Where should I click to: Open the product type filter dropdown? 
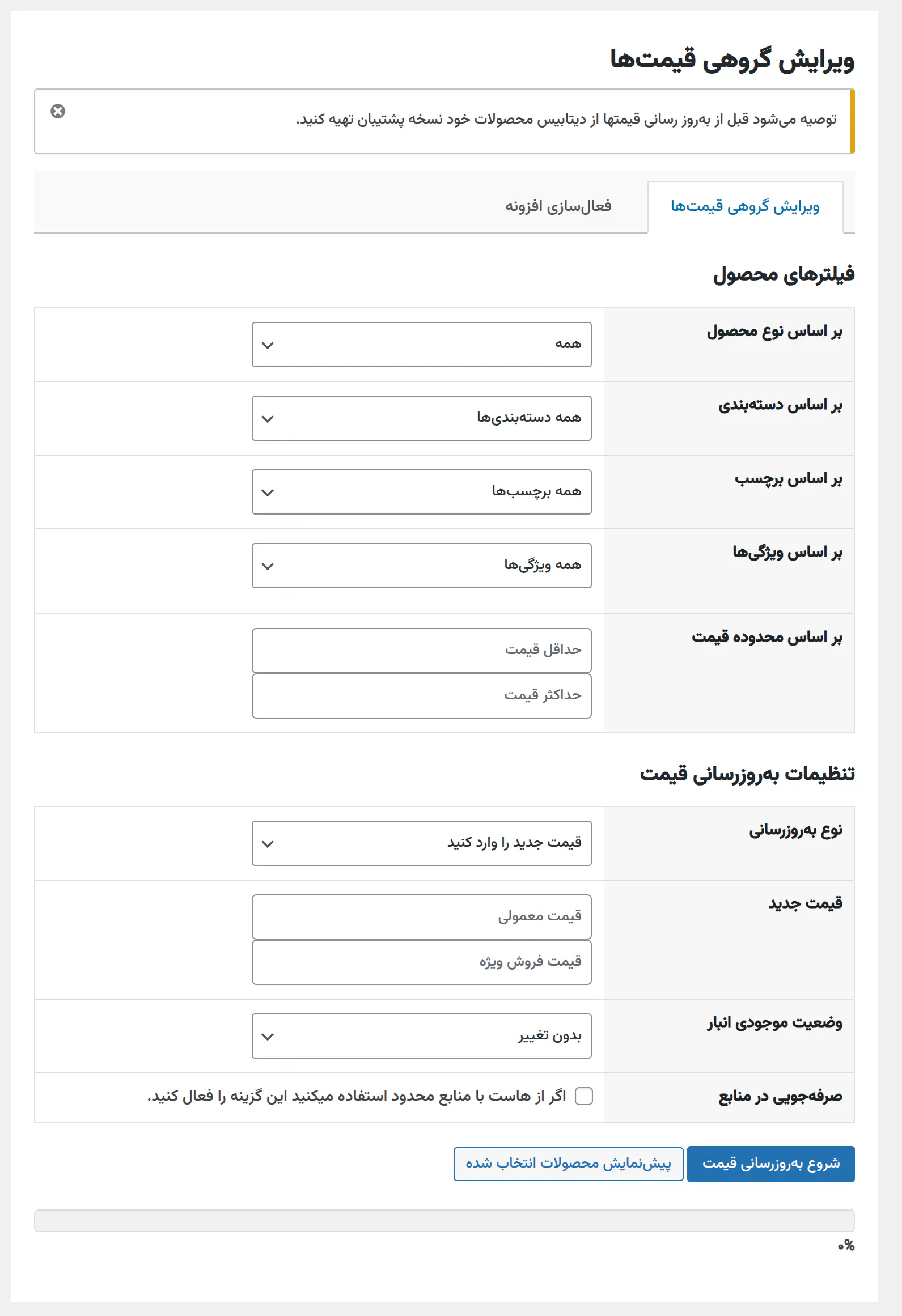click(422, 344)
